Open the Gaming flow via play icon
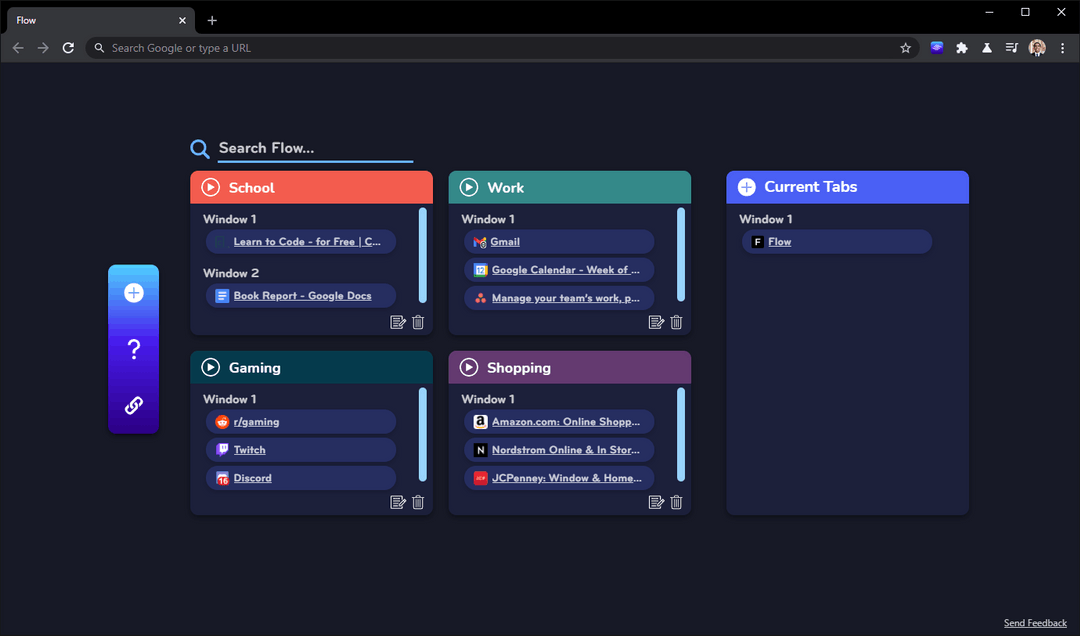The width and height of the screenshot is (1080, 636). click(210, 367)
